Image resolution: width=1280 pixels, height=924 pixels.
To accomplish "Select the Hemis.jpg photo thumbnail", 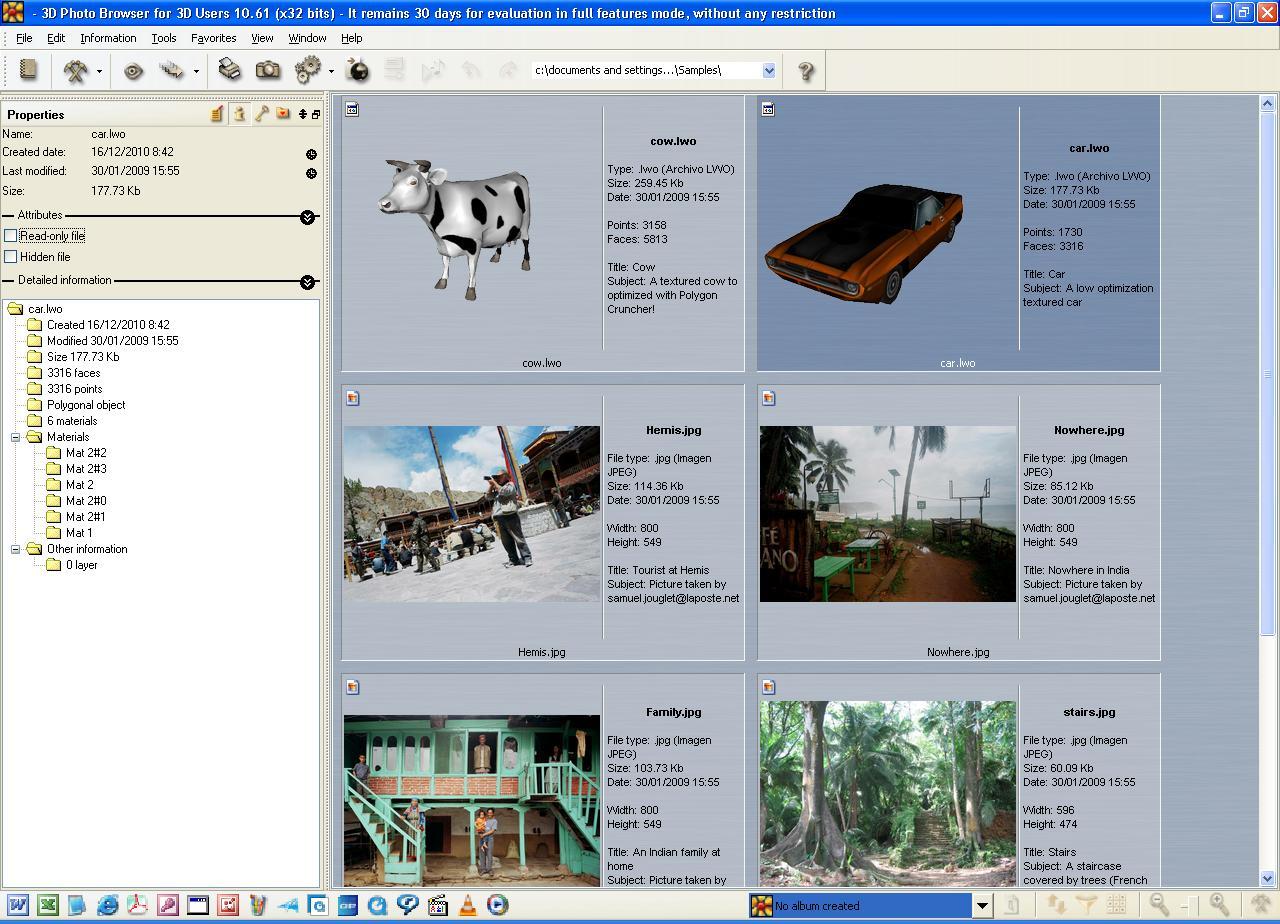I will 472,514.
